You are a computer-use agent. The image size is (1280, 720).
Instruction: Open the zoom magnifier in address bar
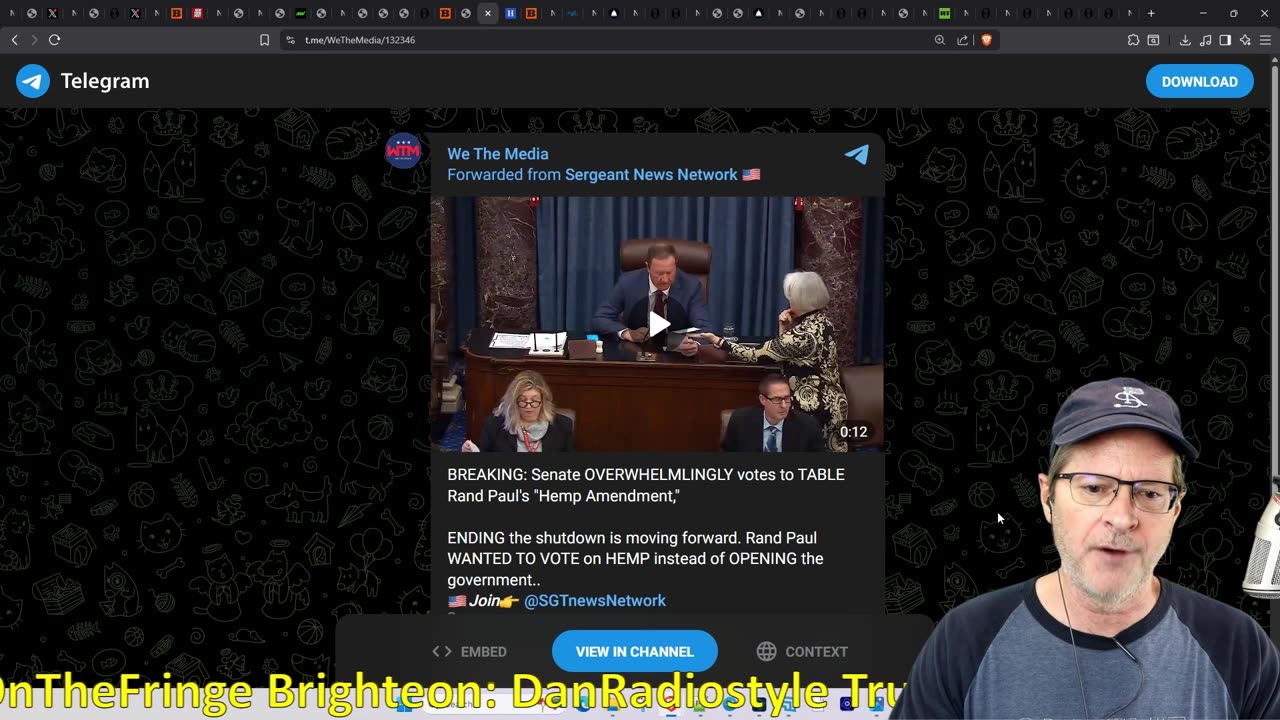940,40
